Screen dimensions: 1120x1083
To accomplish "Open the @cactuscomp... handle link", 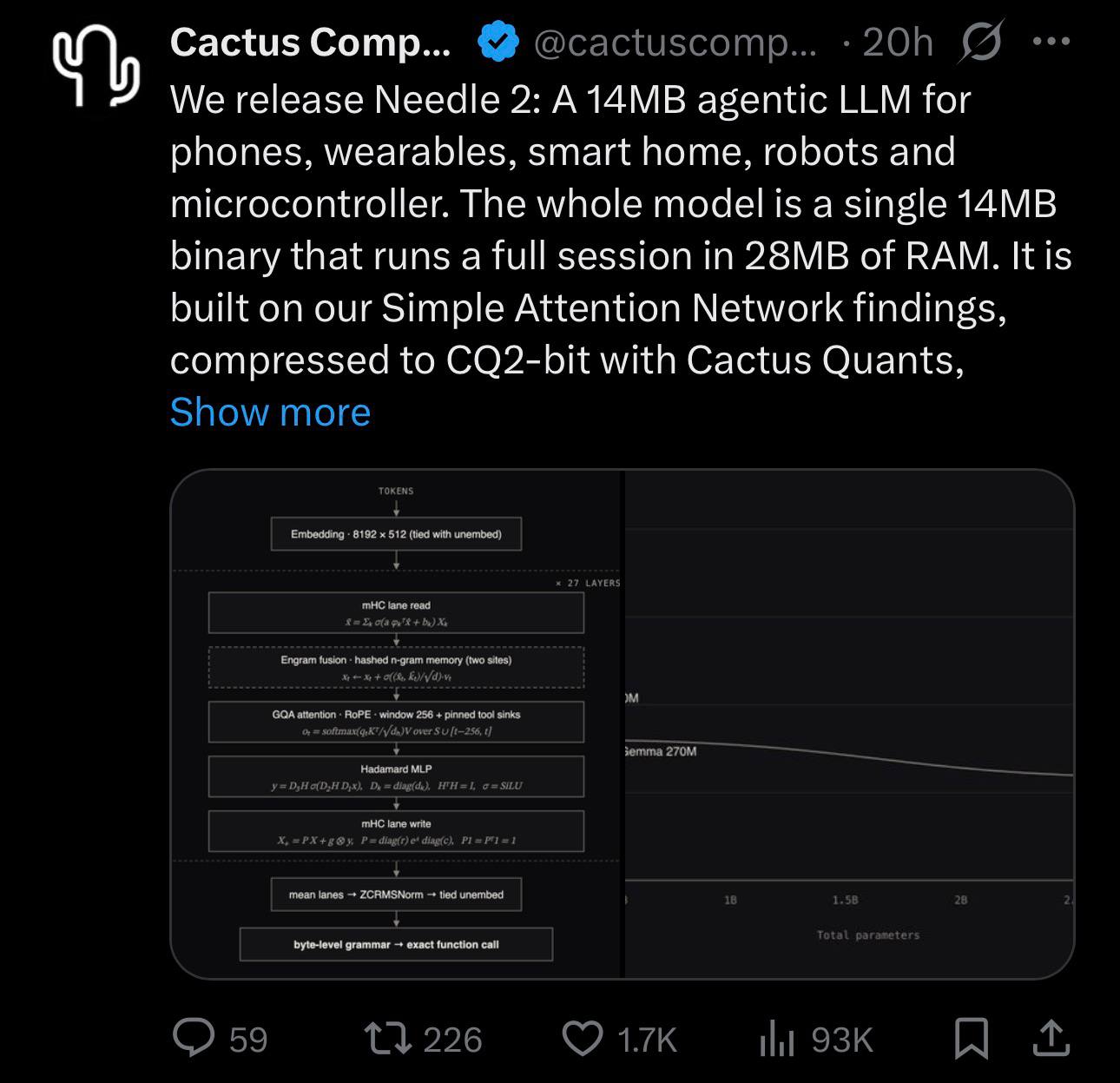I will (x=675, y=43).
